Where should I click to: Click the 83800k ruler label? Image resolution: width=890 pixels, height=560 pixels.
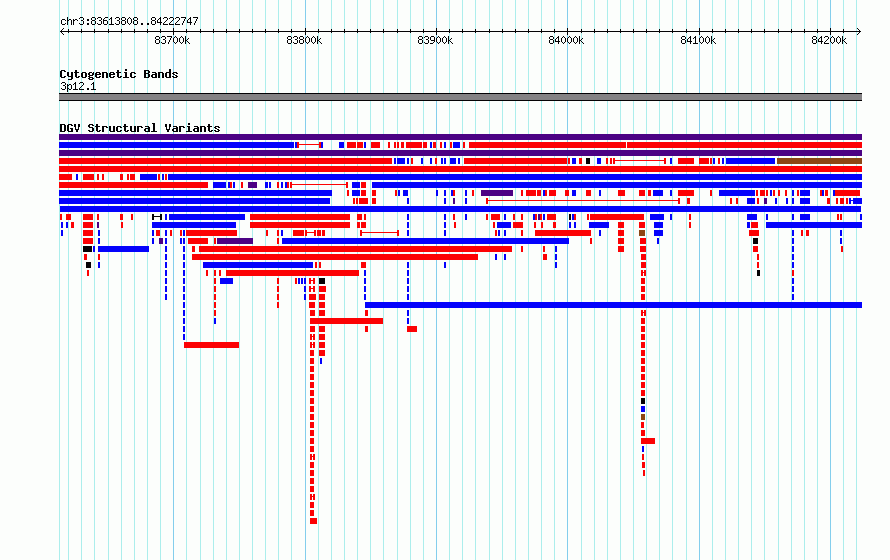pos(304,40)
